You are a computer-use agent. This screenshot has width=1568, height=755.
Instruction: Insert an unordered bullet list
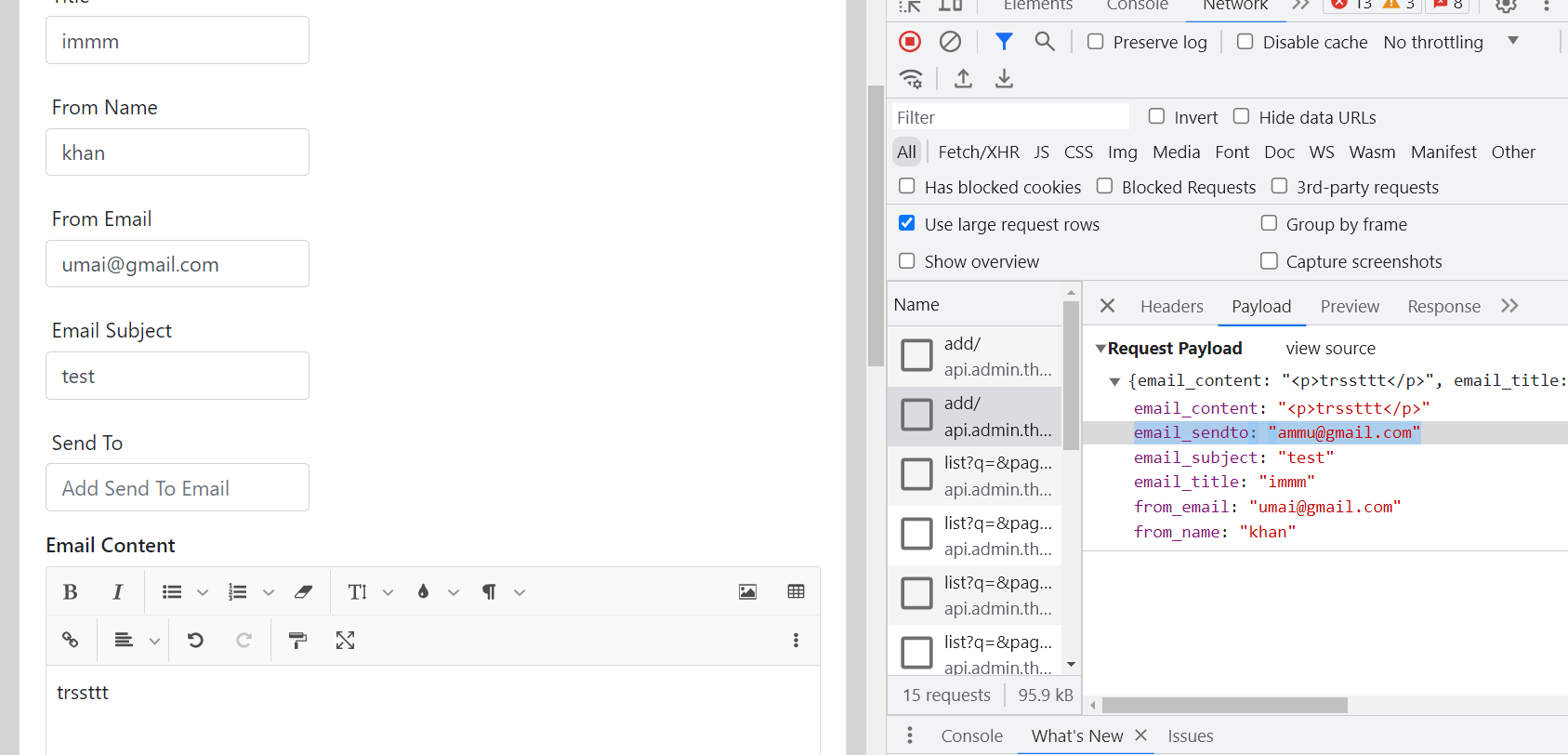(x=172, y=592)
